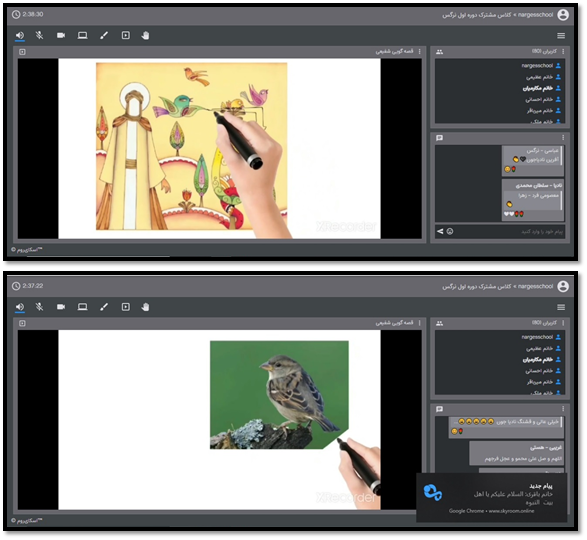Click send message arrow in the 2:38:30 window
This screenshot has width=587, height=540.
(x=440, y=231)
